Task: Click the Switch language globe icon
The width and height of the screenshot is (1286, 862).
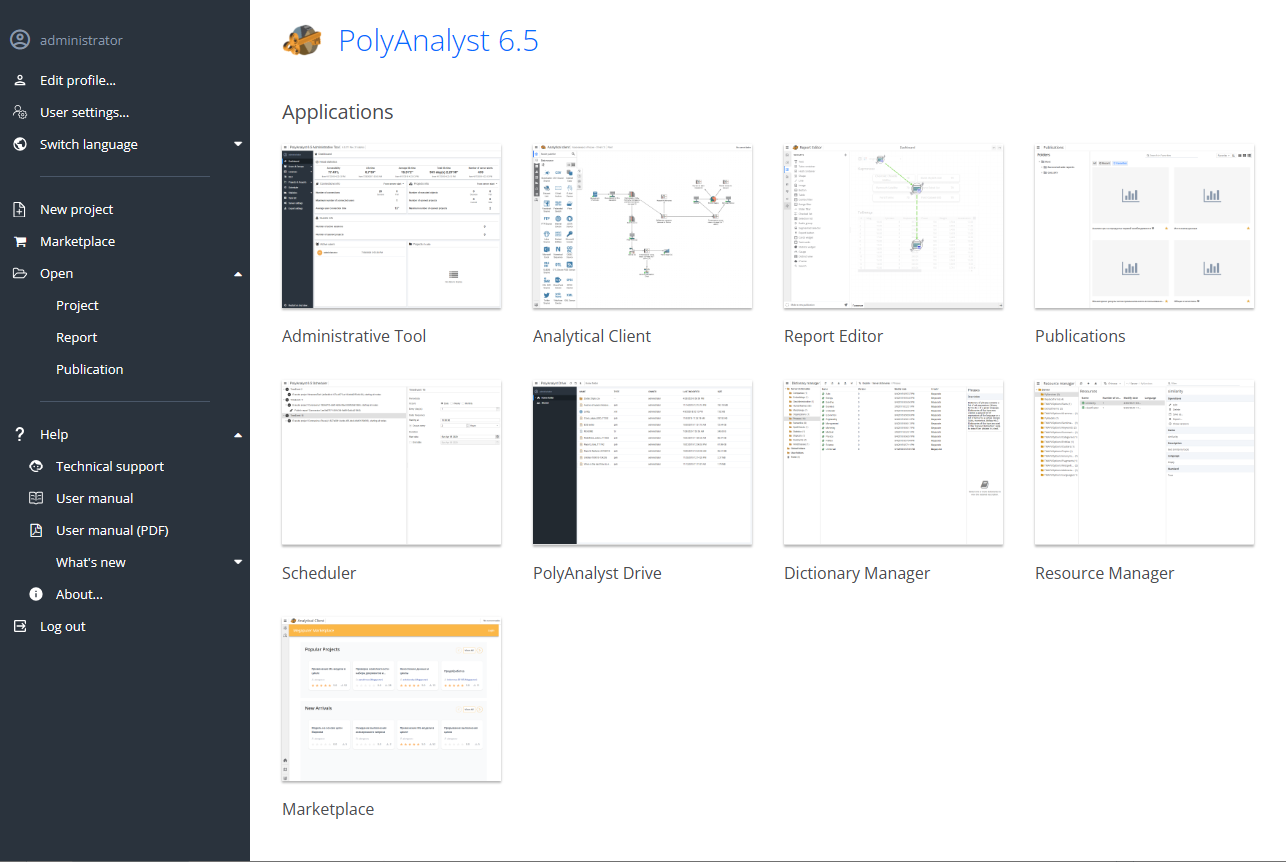Action: pyautogui.click(x=19, y=143)
